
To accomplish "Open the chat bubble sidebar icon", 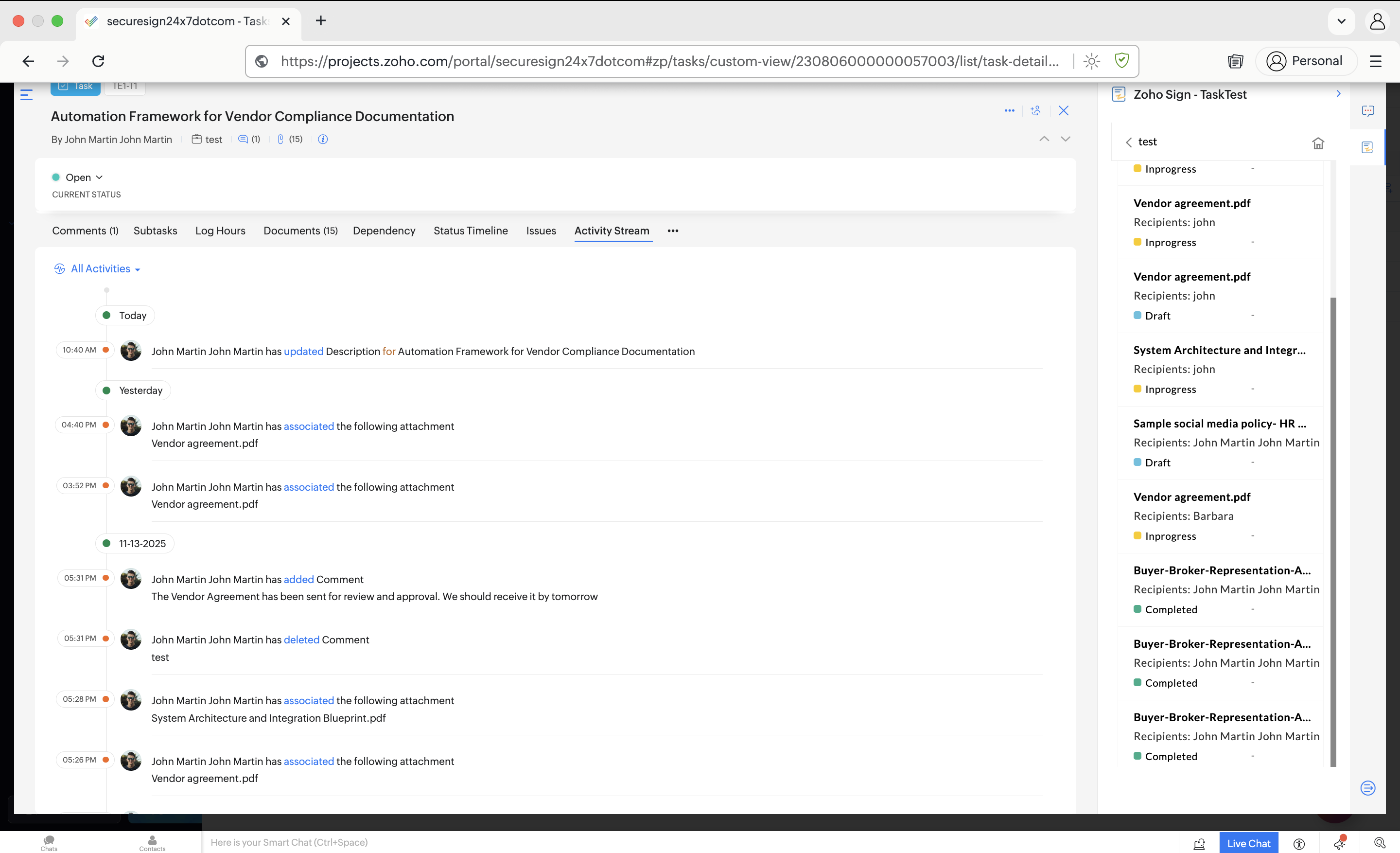I will pyautogui.click(x=1367, y=111).
